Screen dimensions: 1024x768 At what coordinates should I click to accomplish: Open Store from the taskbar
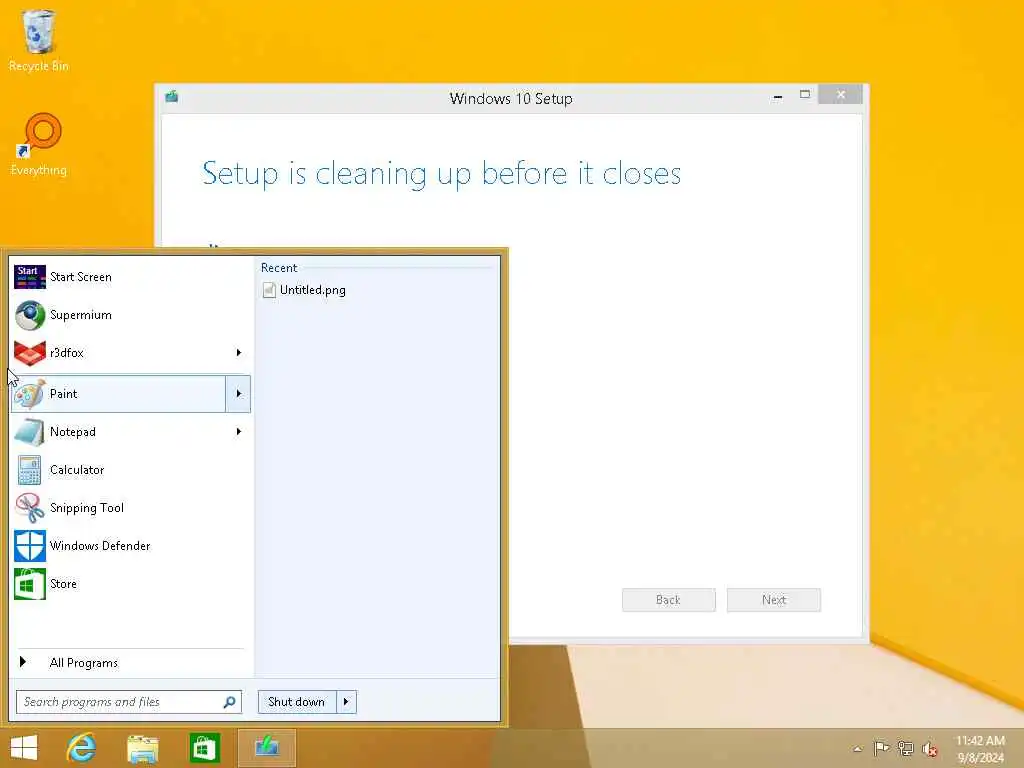click(x=204, y=748)
